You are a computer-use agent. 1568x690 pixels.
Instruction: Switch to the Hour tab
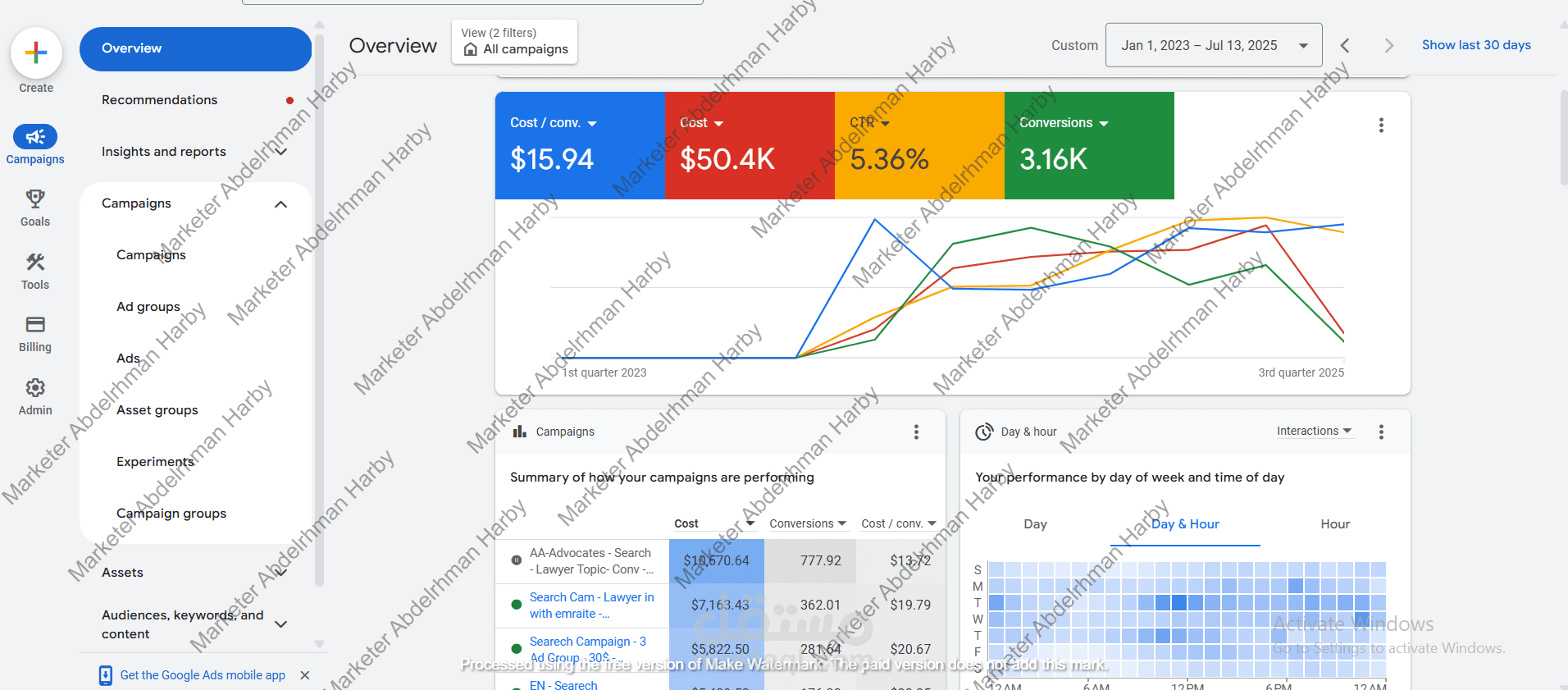pyautogui.click(x=1335, y=524)
